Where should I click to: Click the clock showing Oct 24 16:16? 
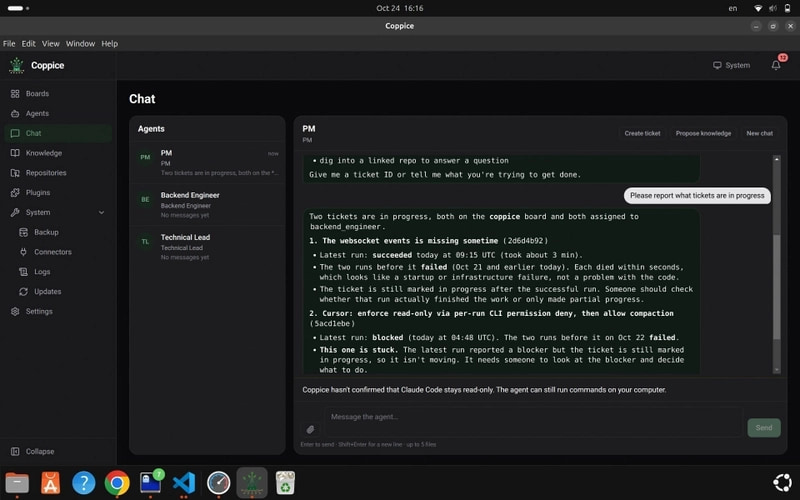[x=399, y=8]
